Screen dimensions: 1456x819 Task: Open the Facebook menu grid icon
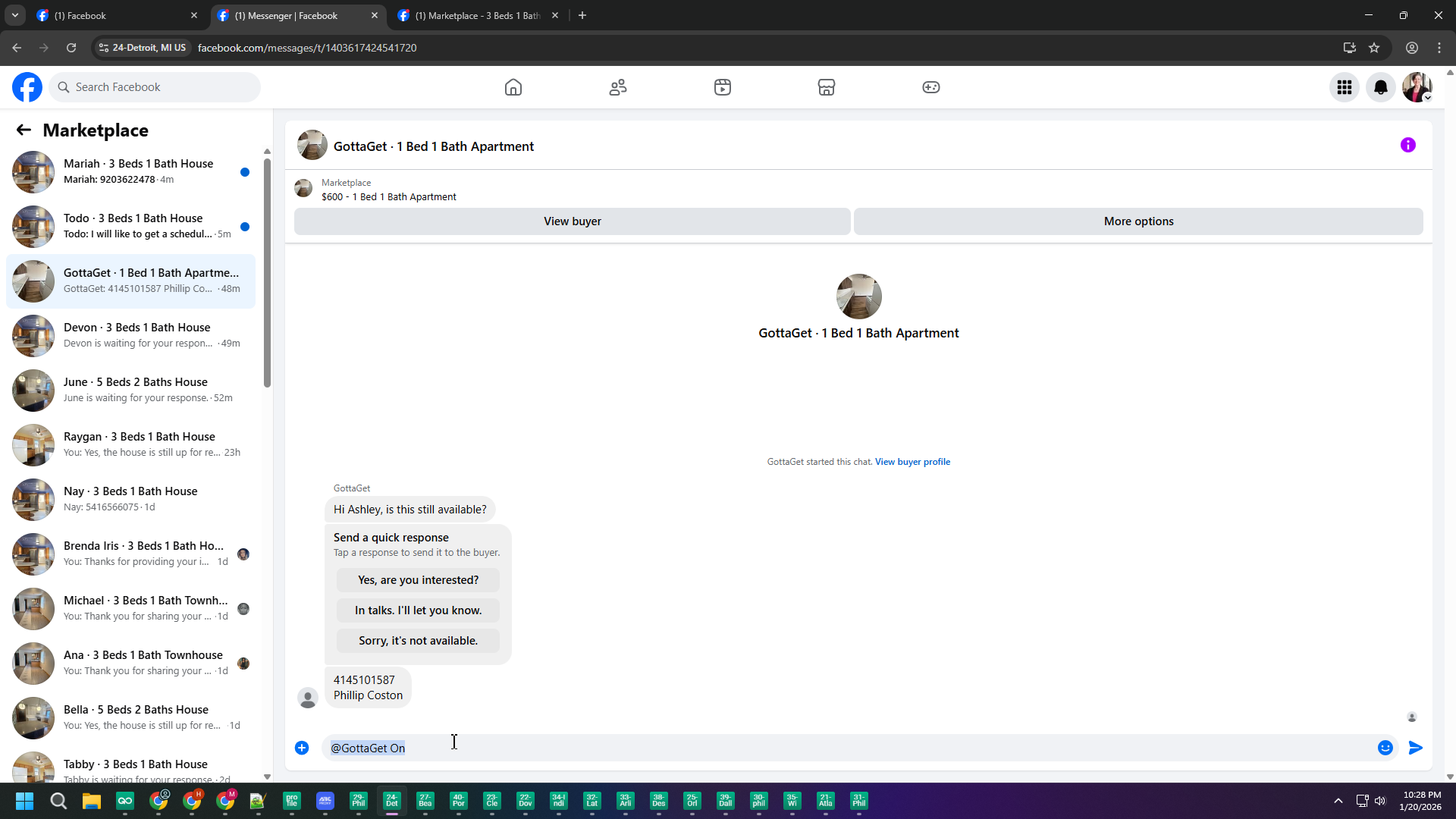[x=1345, y=87]
